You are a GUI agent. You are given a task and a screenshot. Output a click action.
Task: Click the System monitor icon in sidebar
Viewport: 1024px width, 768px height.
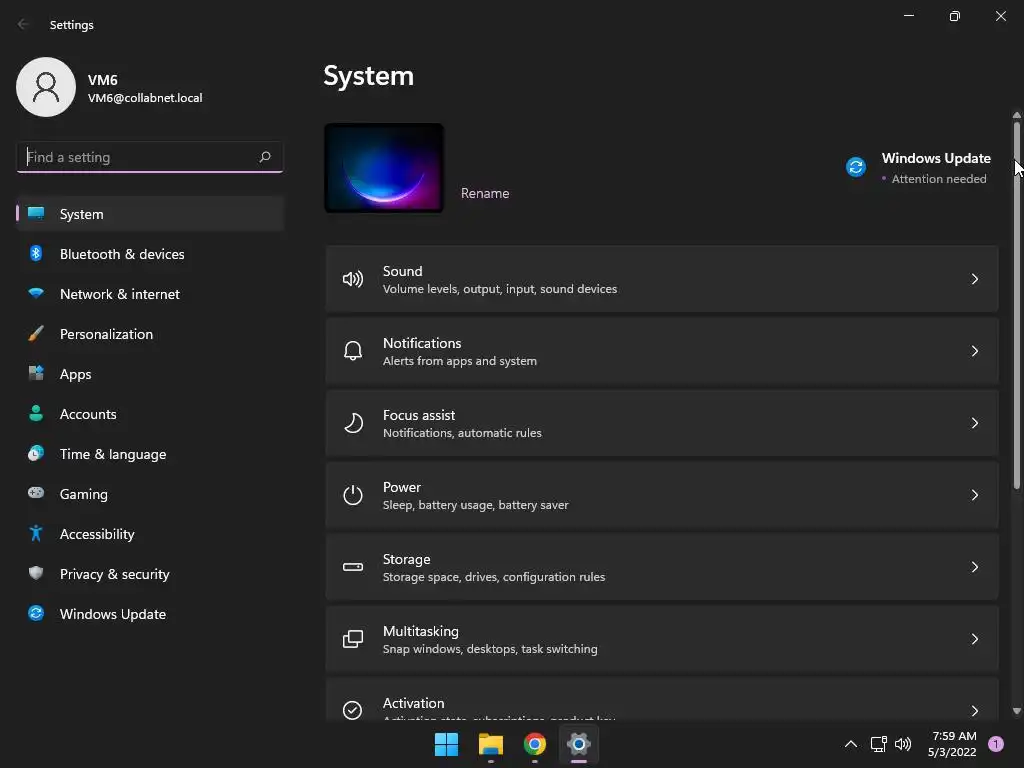(x=36, y=214)
